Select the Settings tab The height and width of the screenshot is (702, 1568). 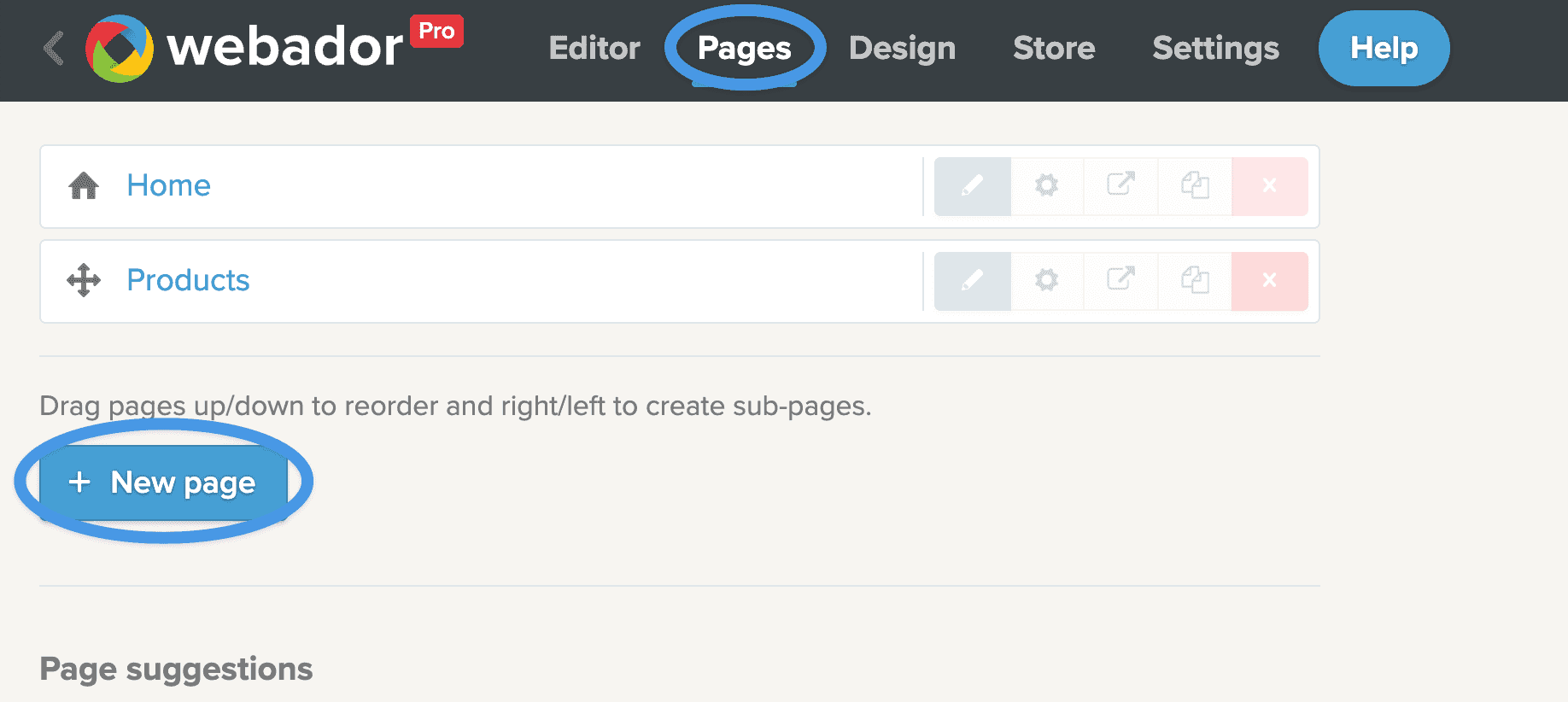click(x=1215, y=48)
